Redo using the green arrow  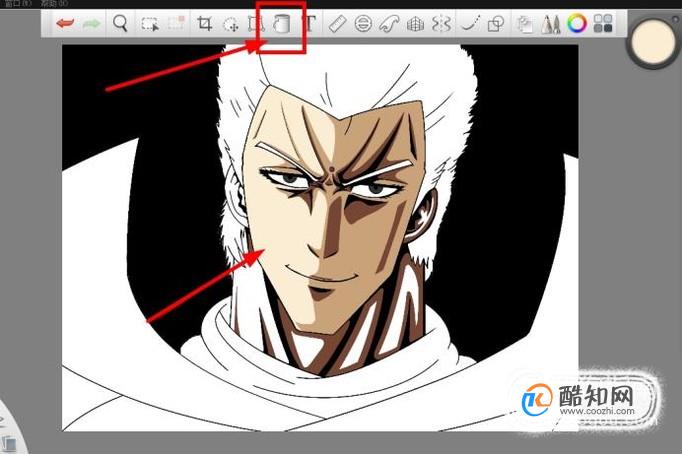pos(91,23)
